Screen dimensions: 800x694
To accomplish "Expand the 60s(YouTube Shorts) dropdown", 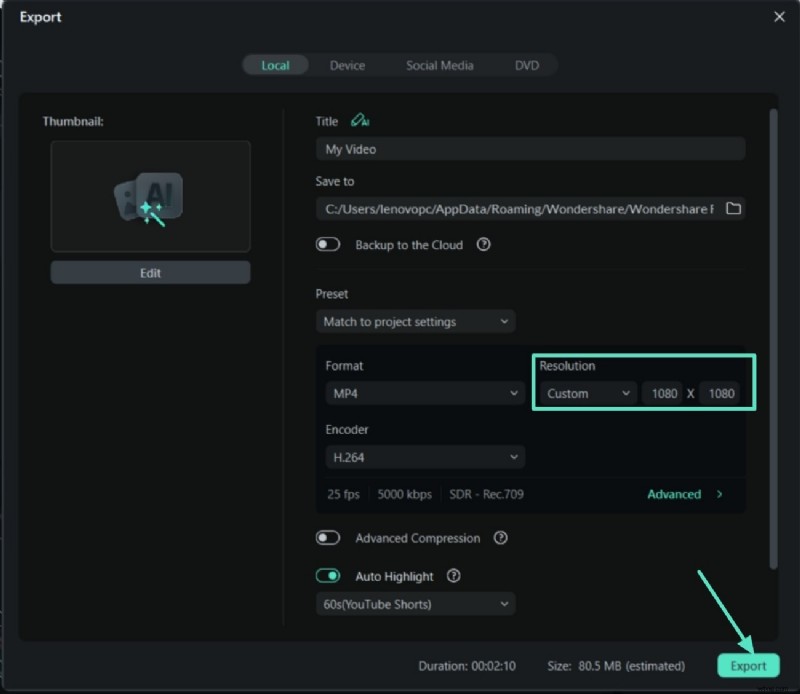I will [x=415, y=604].
